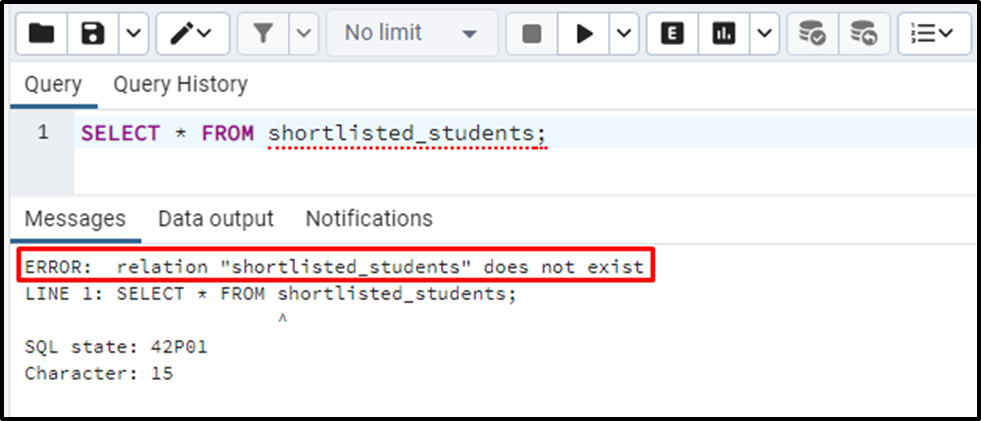The width and height of the screenshot is (981, 421).
Task: Rollback the transaction
Action: [x=865, y=33]
